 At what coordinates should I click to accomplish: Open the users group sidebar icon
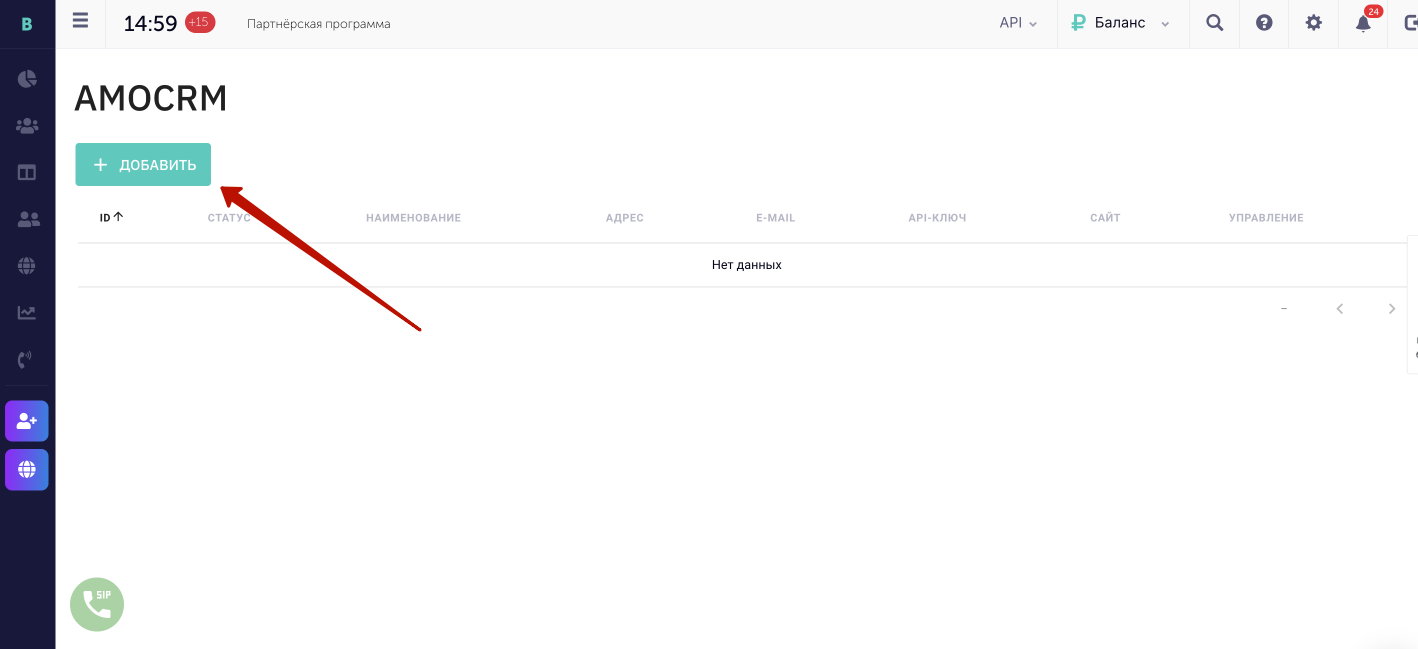(x=27, y=126)
